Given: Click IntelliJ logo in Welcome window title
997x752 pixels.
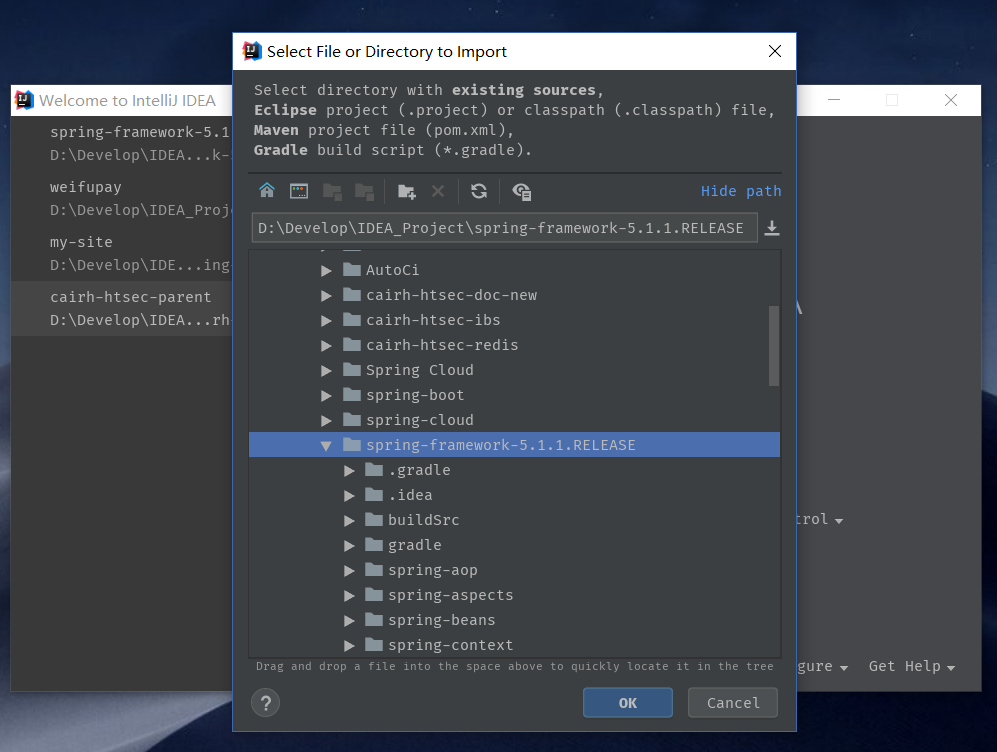Looking at the screenshot, I should [x=24, y=100].
